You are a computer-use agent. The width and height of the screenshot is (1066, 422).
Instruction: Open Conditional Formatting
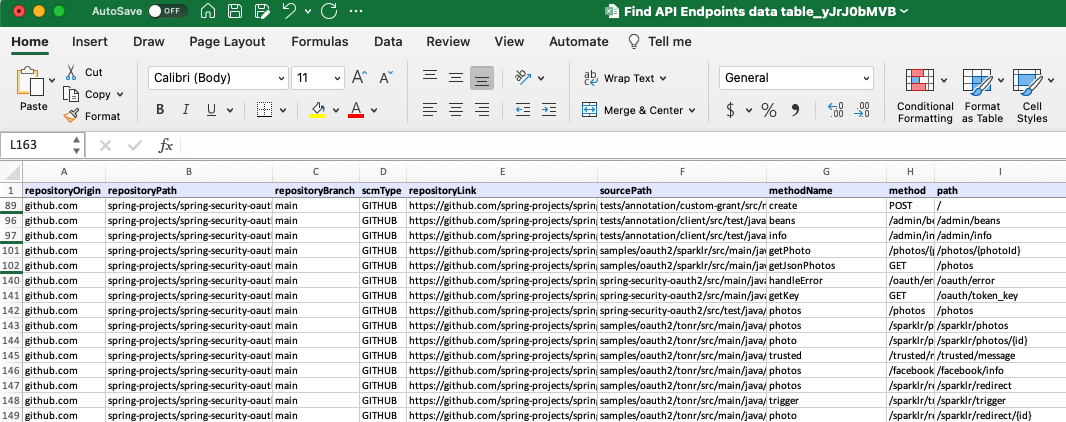[x=925, y=95]
